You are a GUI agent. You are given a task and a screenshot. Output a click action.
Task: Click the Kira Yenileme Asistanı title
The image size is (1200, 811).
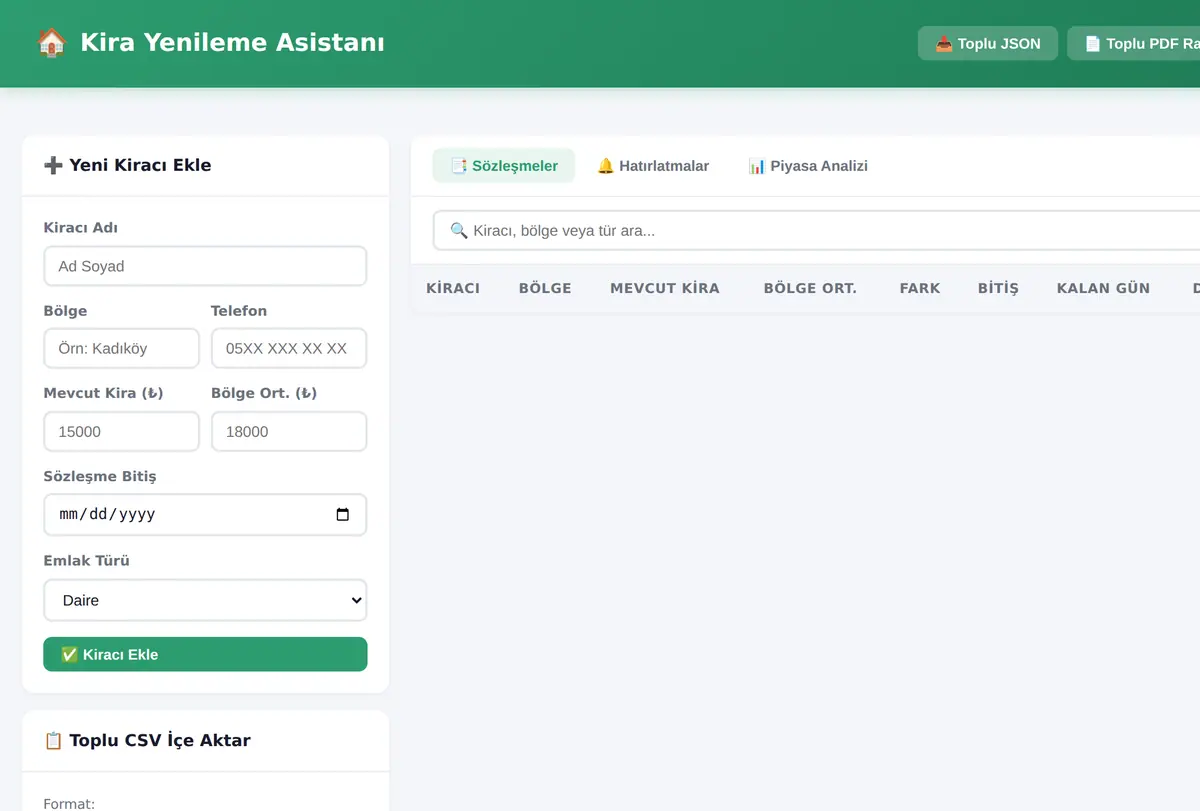point(232,43)
